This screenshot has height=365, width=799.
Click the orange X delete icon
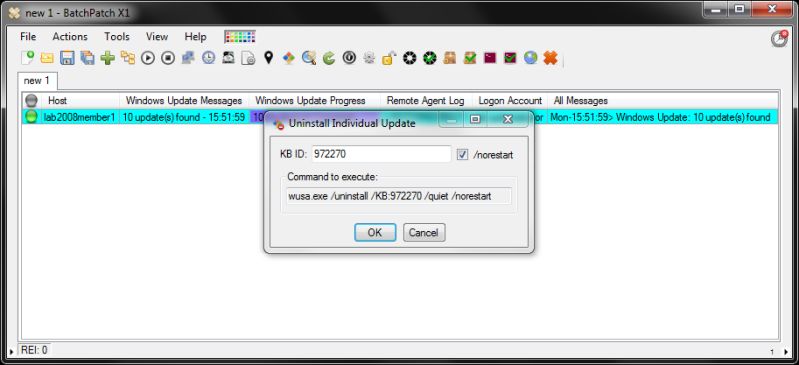(550, 58)
